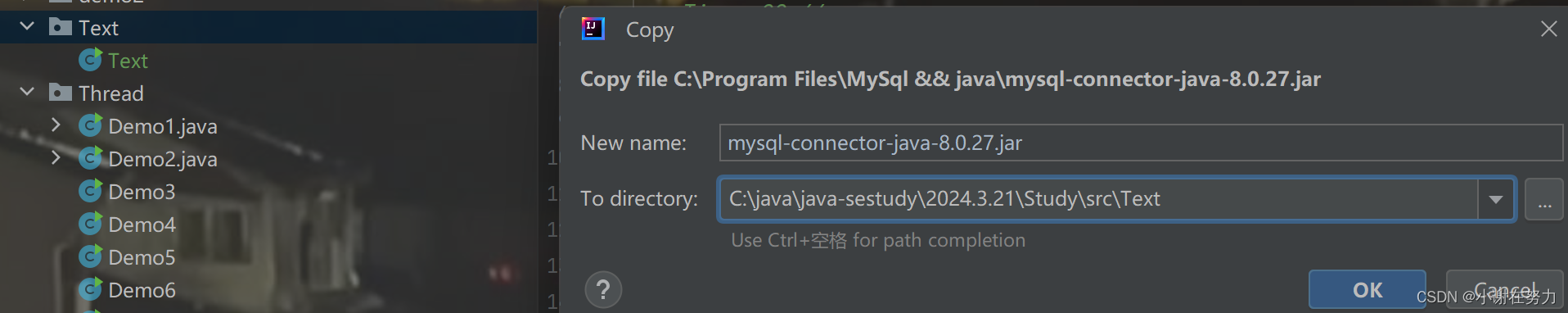Image resolution: width=1568 pixels, height=313 pixels.
Task: Click the Demo2.java class icon
Action: [x=90, y=158]
